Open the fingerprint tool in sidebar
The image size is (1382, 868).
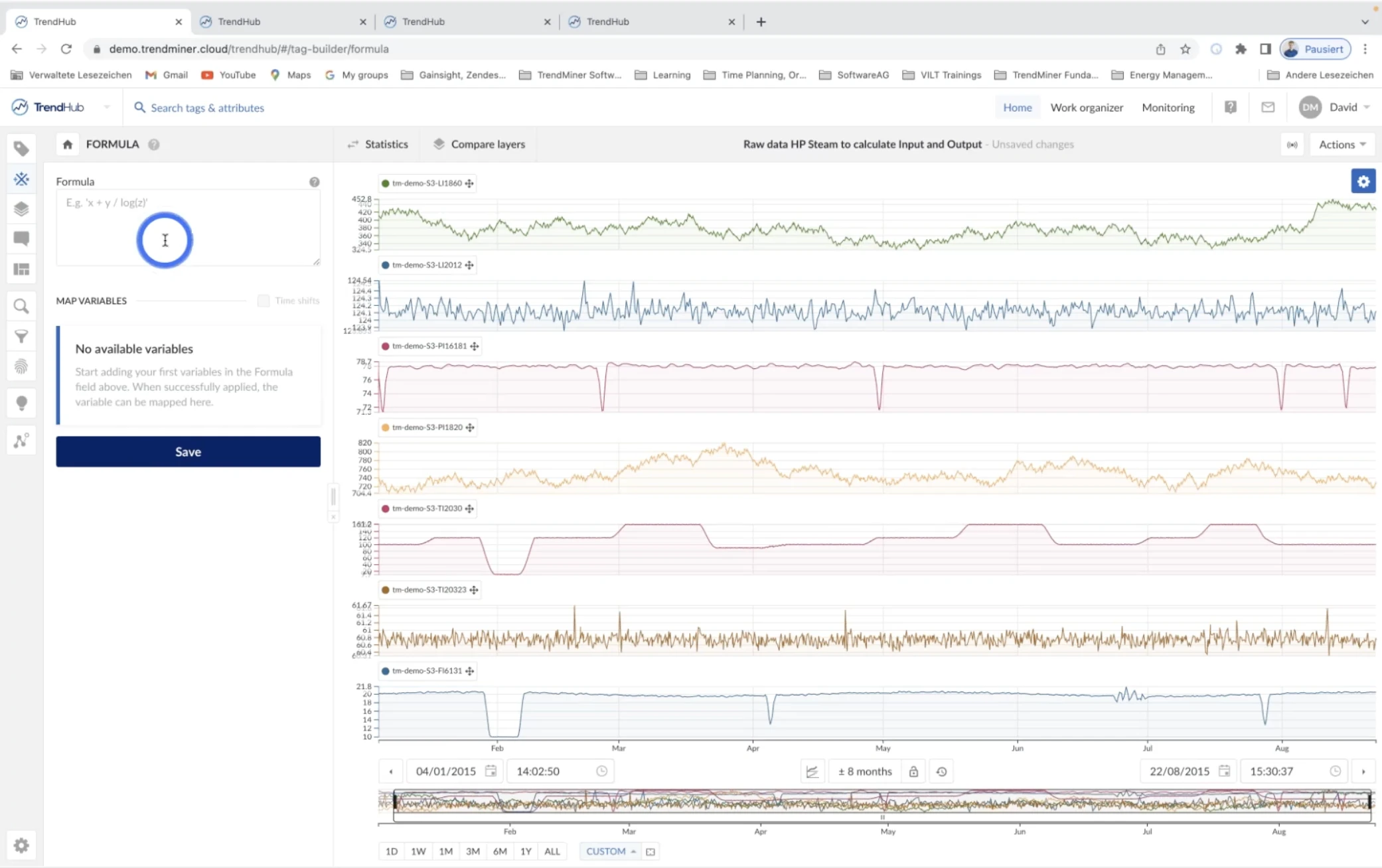[x=21, y=366]
